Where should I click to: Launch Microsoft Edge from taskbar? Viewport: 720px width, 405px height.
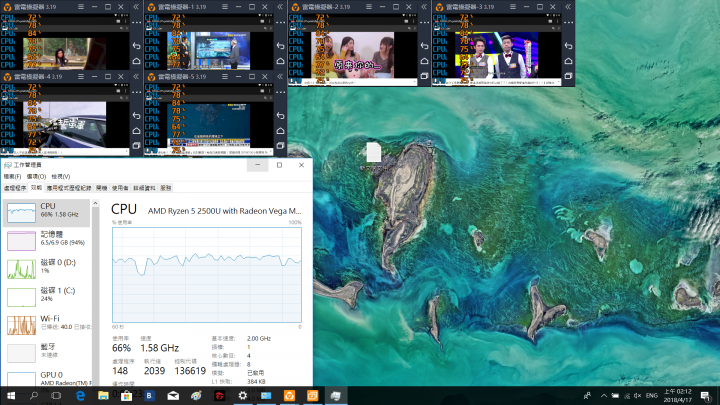(x=80, y=395)
